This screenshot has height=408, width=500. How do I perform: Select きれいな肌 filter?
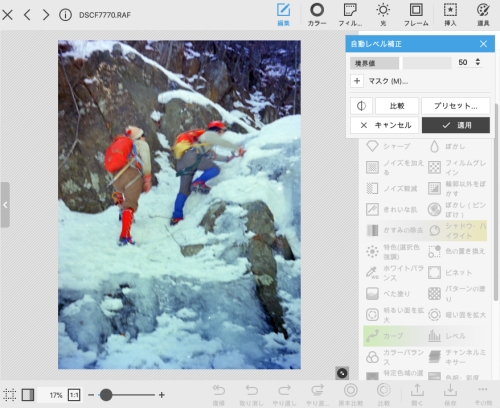392,210
